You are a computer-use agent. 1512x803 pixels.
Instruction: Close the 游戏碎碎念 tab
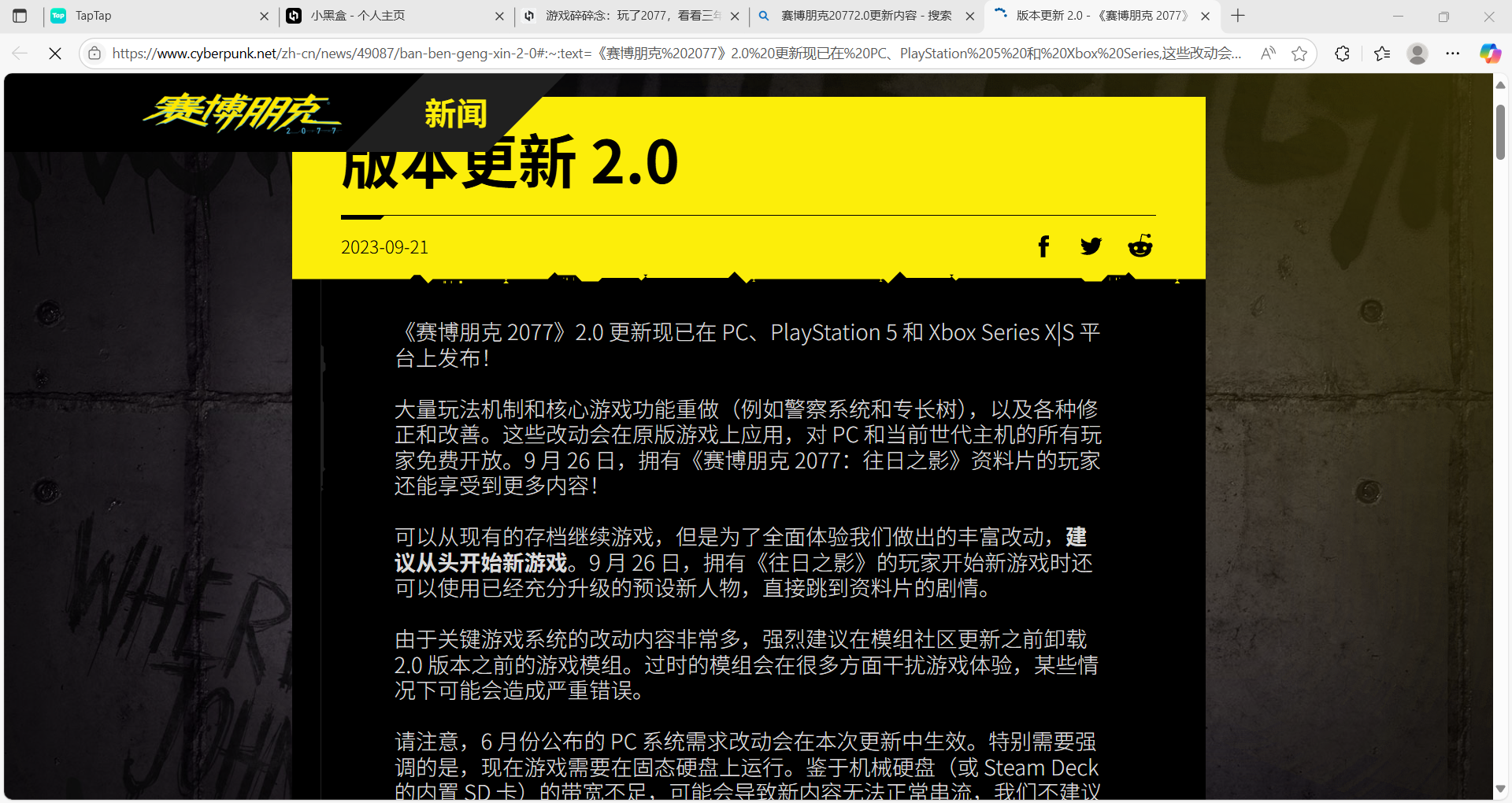[x=735, y=16]
